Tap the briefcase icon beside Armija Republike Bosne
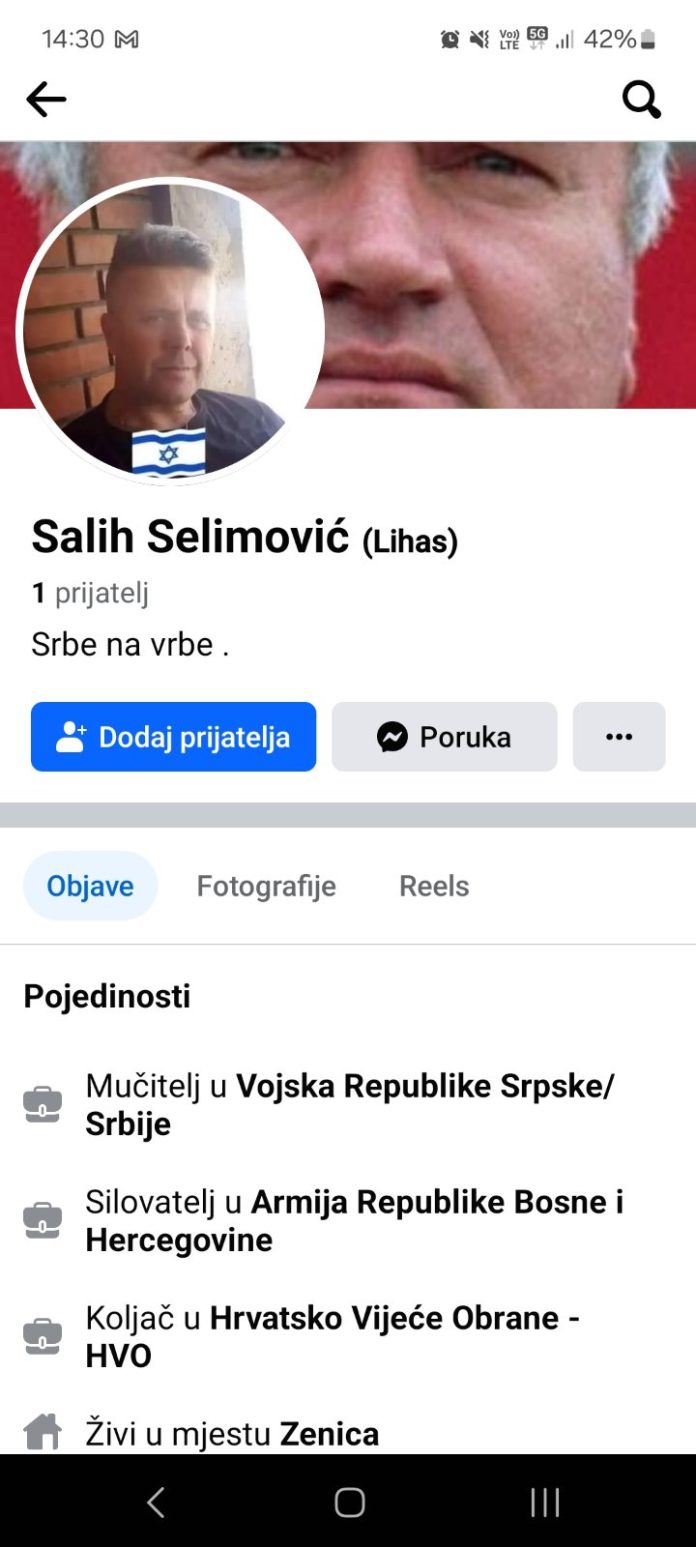 point(42,1221)
